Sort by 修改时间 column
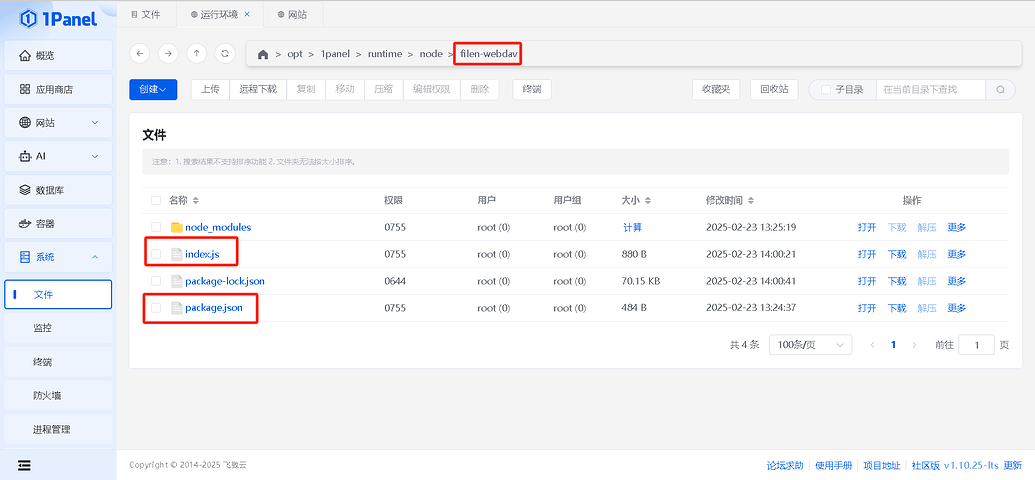1035x480 pixels. (751, 200)
